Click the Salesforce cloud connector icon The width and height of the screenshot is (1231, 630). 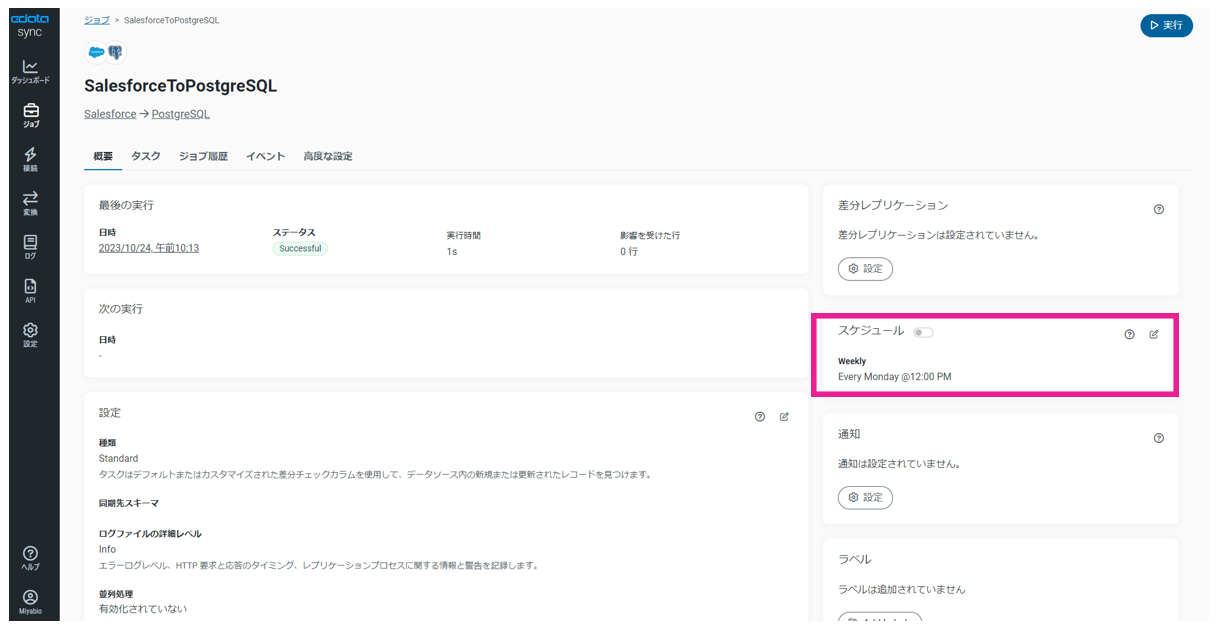[97, 52]
